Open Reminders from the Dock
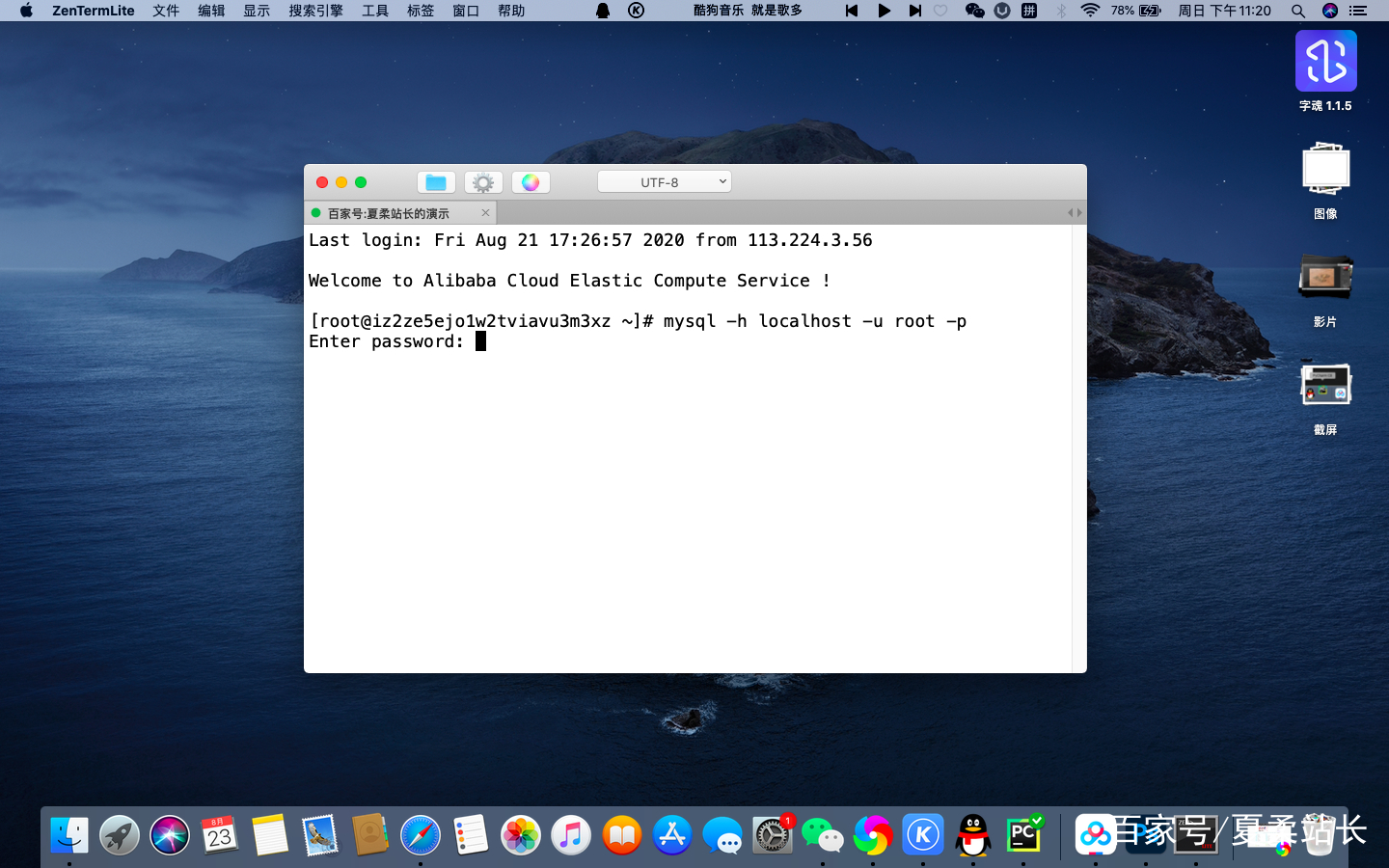The image size is (1389, 868). pos(471,835)
